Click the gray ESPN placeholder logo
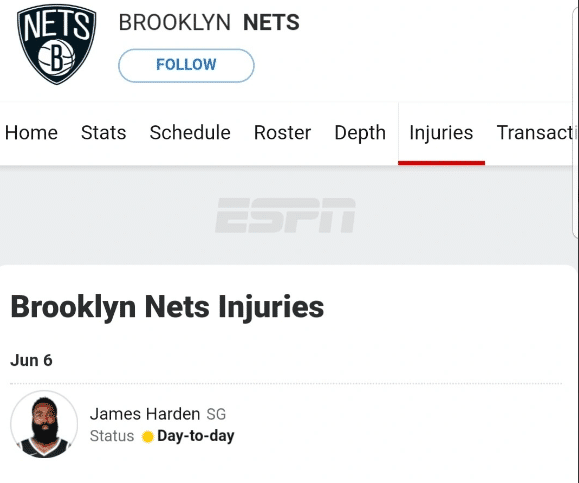The image size is (579, 483). (x=285, y=215)
